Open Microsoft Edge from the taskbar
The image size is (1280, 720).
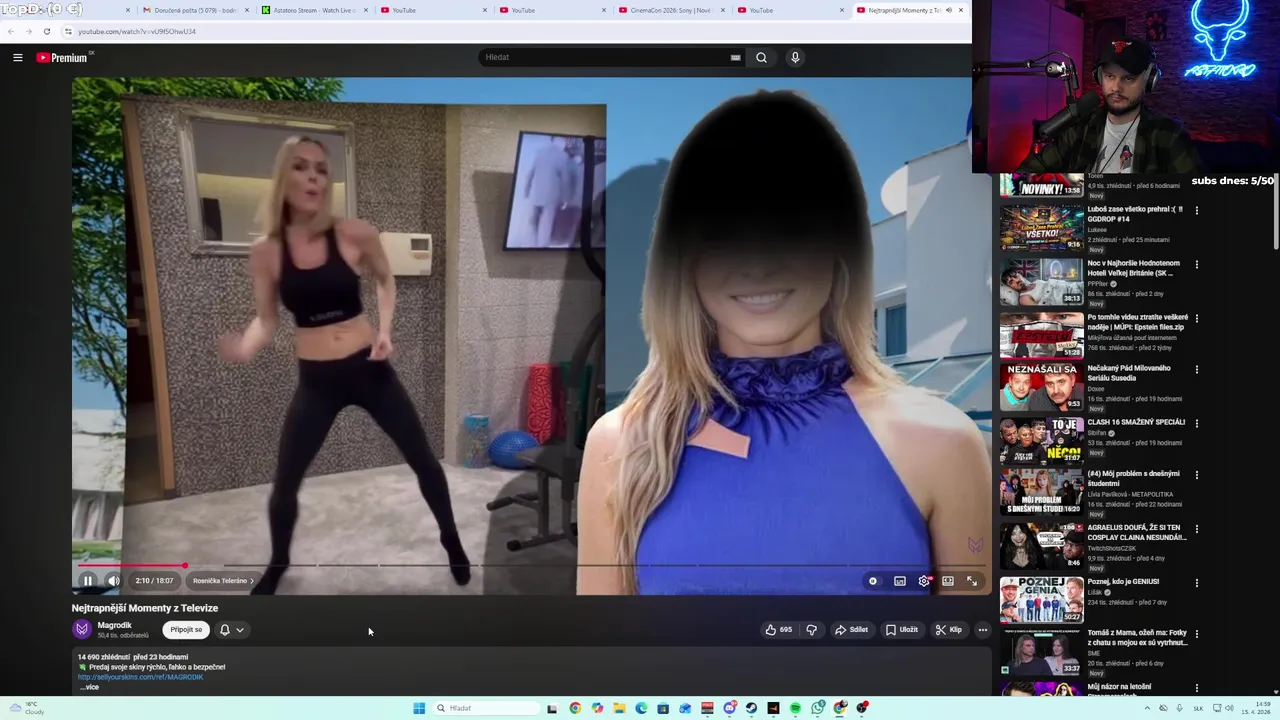641,708
